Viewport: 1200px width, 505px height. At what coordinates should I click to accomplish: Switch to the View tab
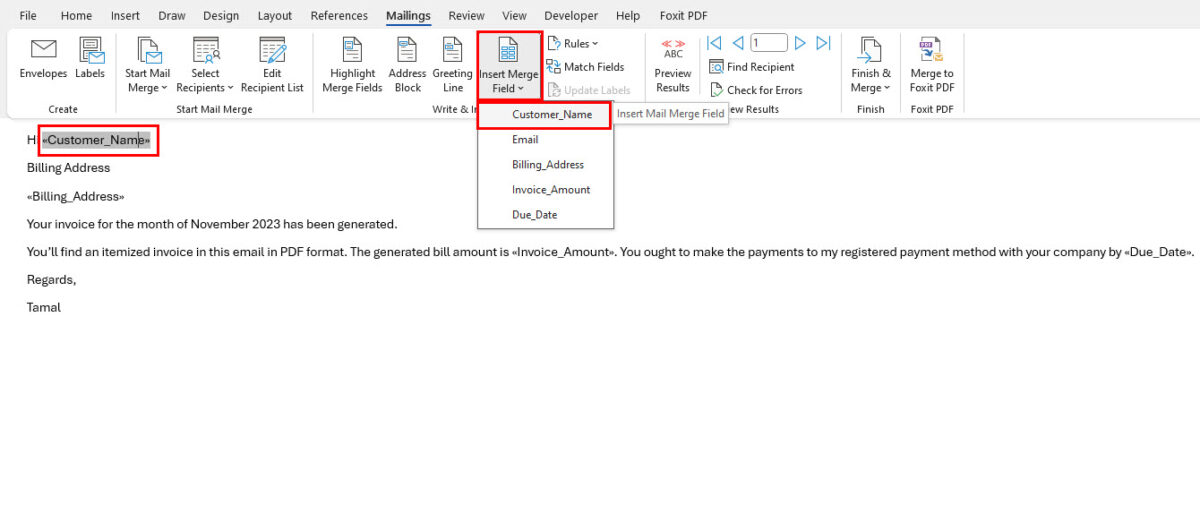[x=514, y=16]
